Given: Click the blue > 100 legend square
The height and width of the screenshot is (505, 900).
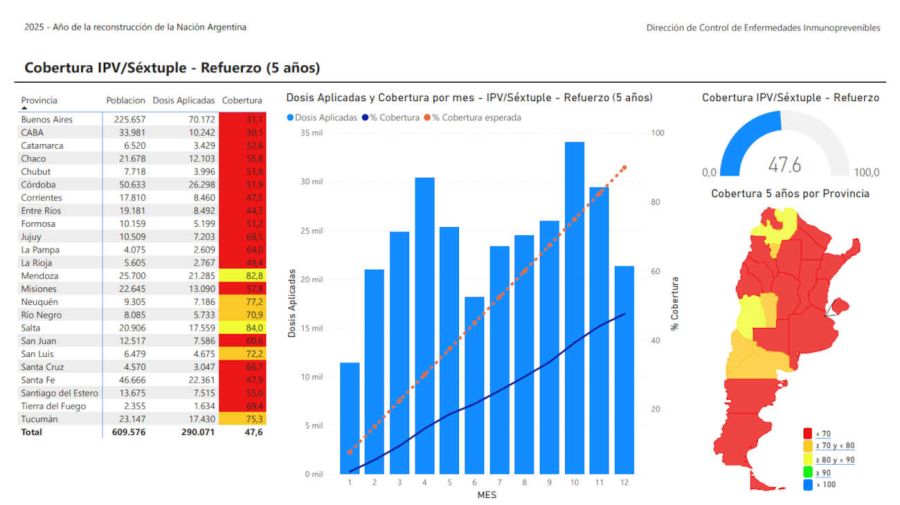Looking at the screenshot, I should click(807, 485).
